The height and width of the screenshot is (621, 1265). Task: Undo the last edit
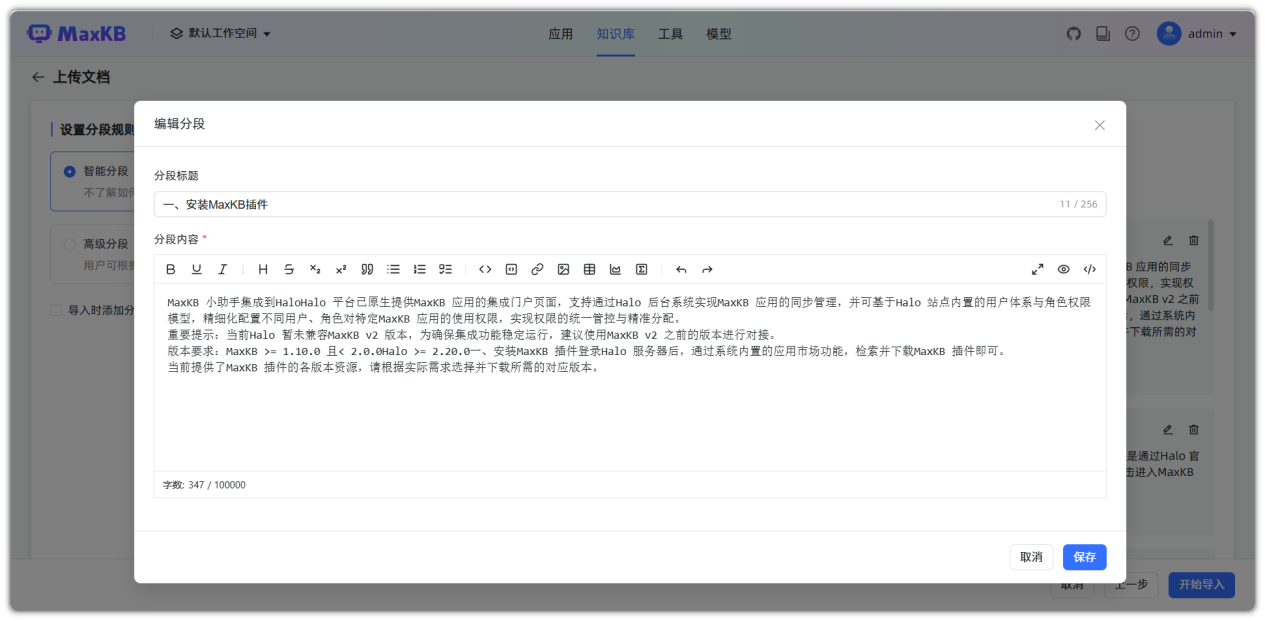(x=681, y=269)
